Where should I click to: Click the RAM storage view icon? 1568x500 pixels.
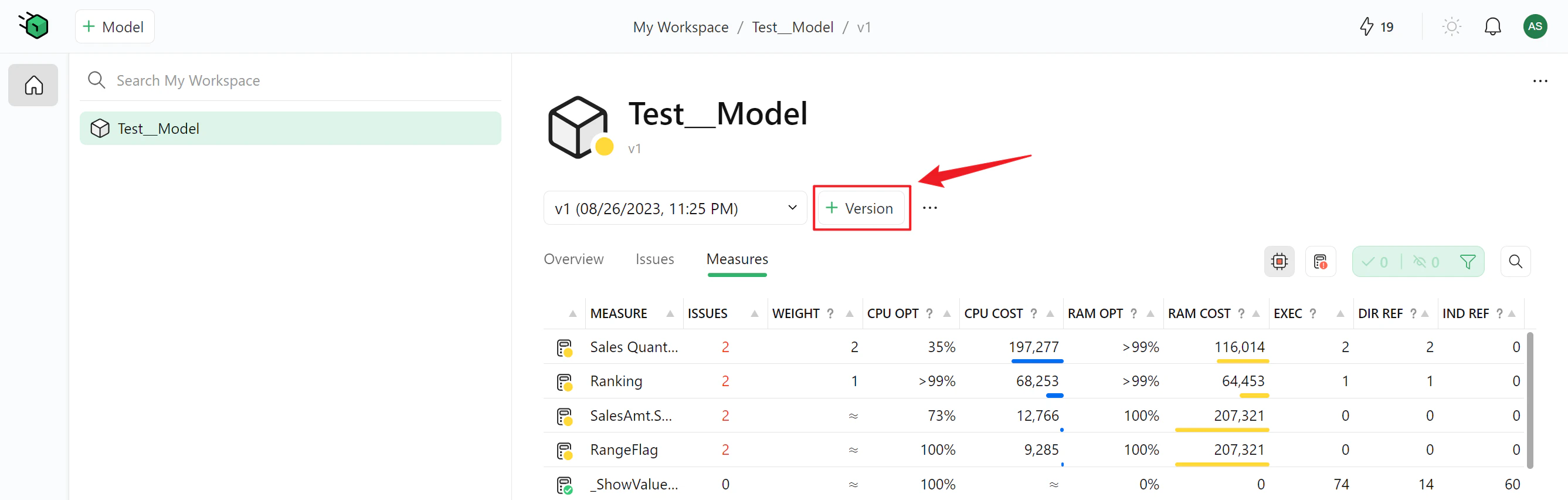[1321, 262]
